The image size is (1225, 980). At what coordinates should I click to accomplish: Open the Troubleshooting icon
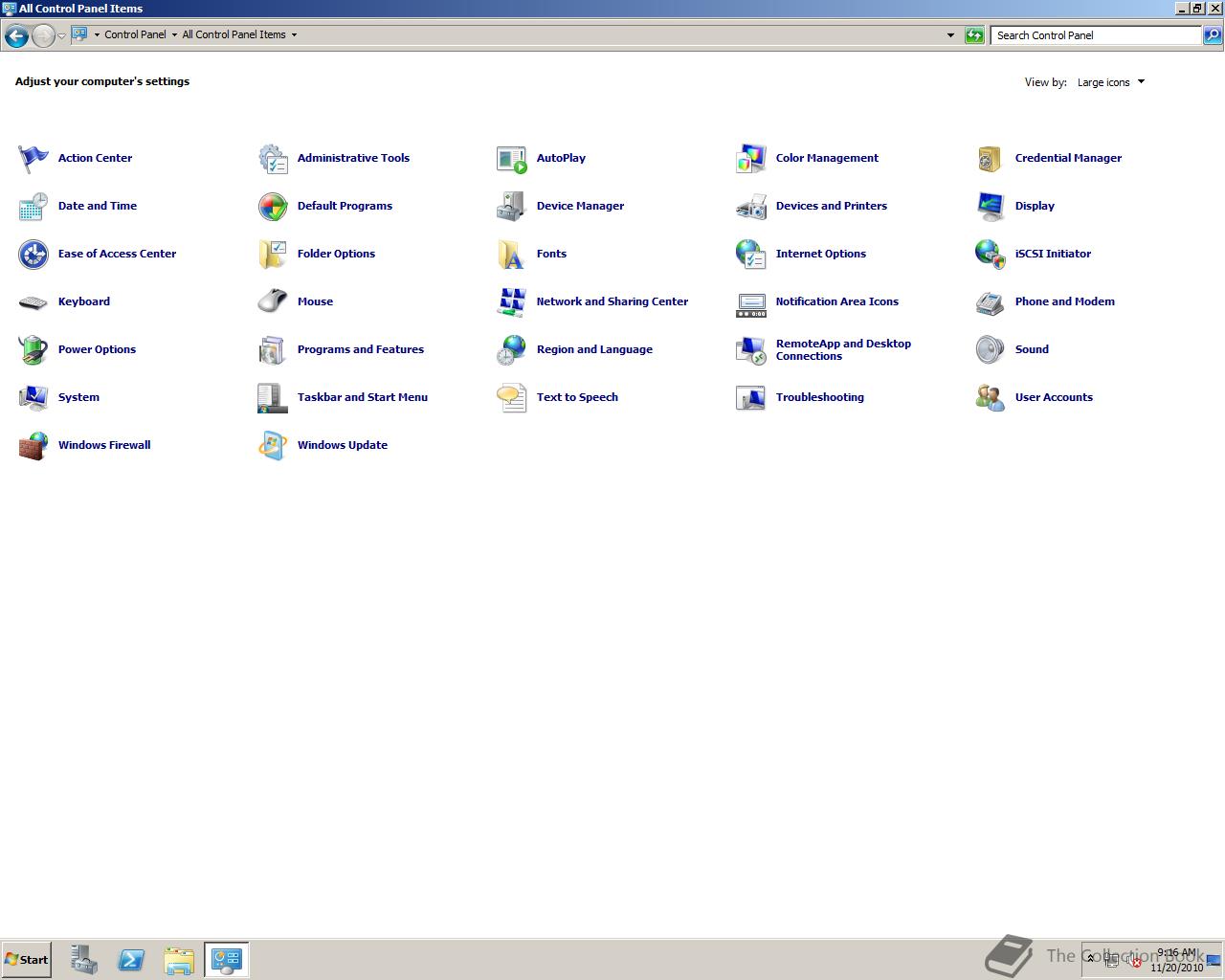coord(751,397)
